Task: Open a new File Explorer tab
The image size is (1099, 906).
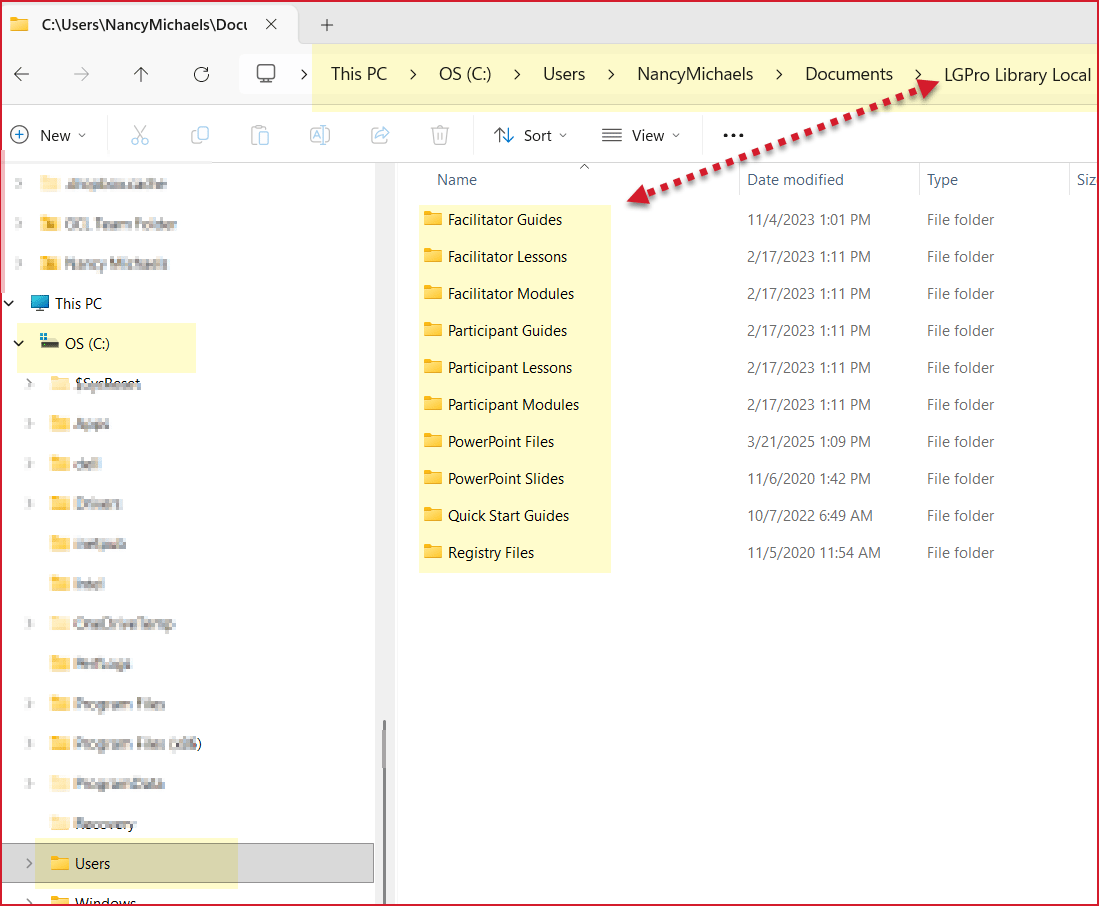Action: (x=327, y=25)
